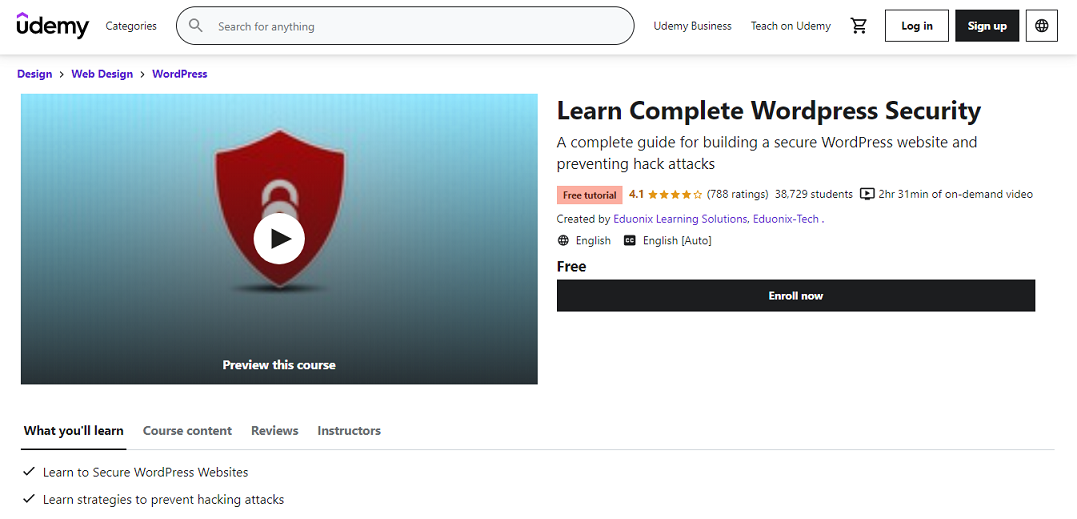The image size is (1077, 519).
Task: Open the language globe button
Action: (1041, 26)
